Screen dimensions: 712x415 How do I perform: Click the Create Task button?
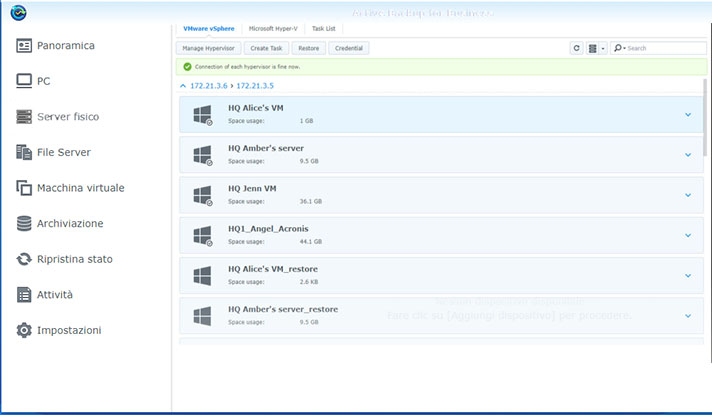[x=266, y=48]
